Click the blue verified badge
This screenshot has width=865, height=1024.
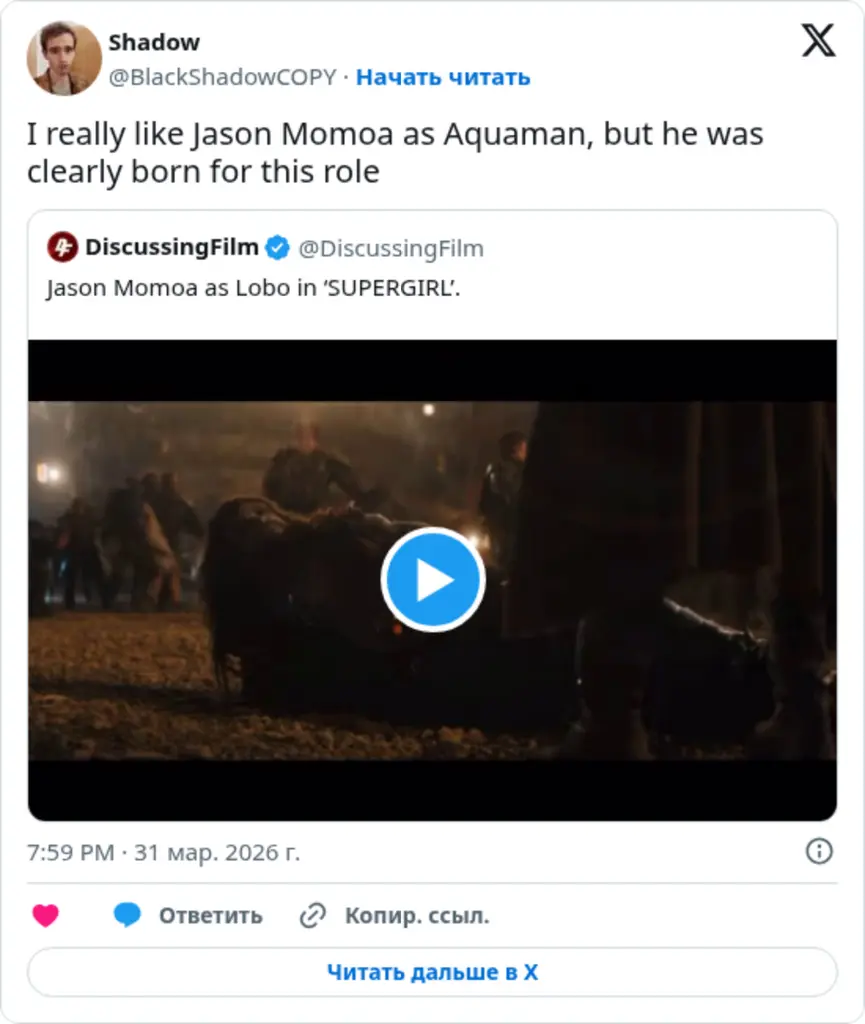(277, 248)
